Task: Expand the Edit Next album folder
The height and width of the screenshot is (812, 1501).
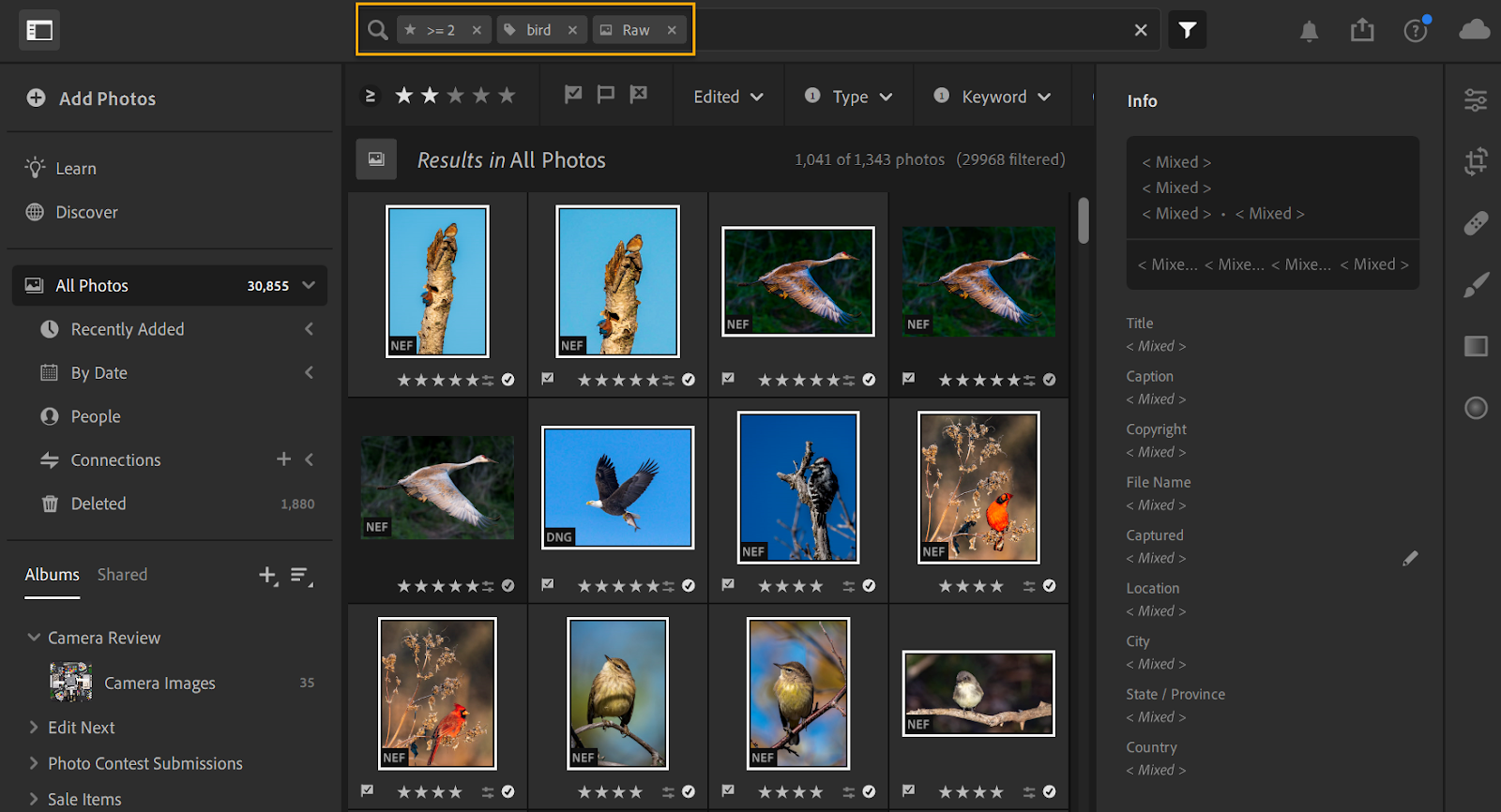Action: tap(34, 728)
